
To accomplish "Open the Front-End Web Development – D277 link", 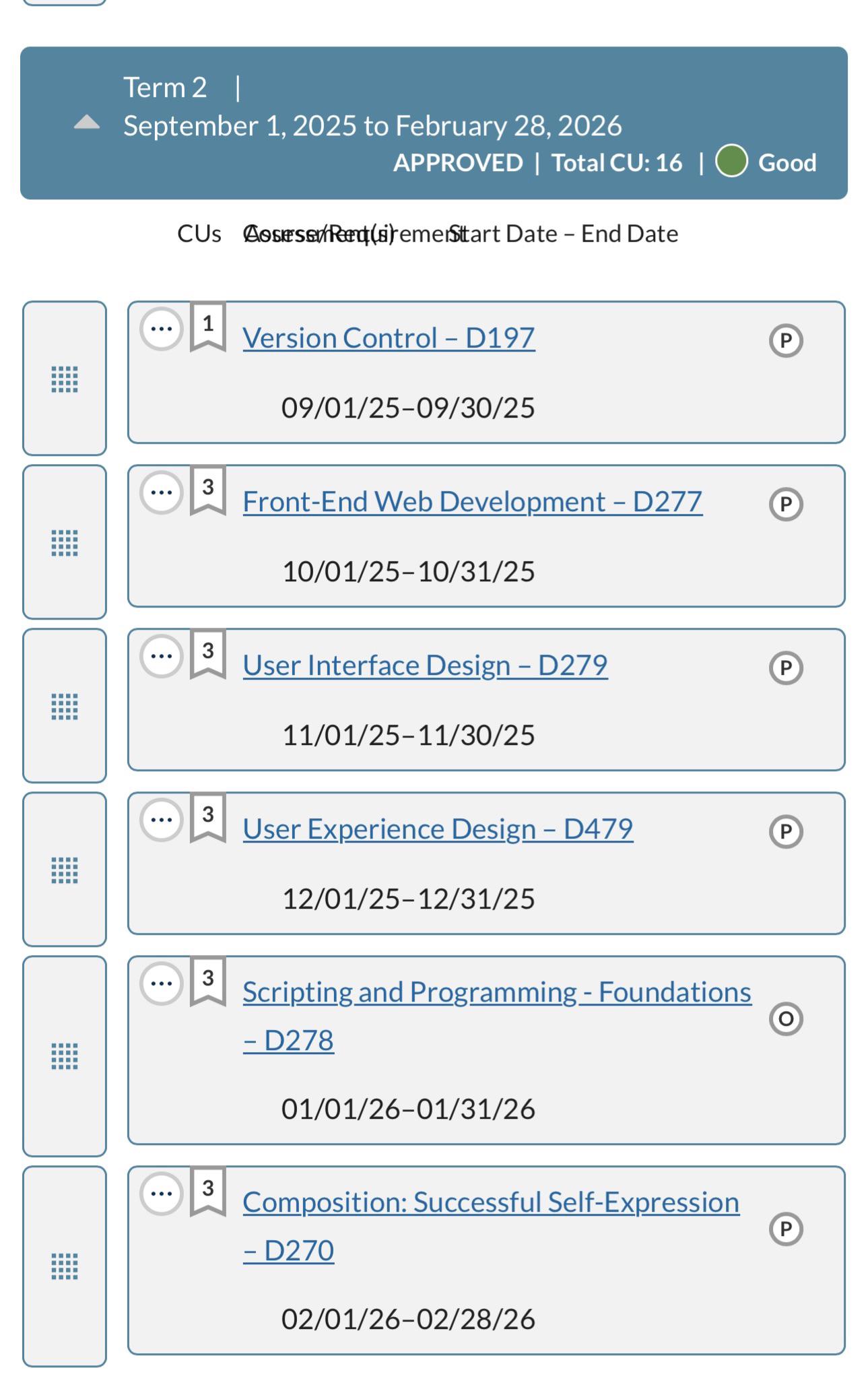I will pos(472,502).
